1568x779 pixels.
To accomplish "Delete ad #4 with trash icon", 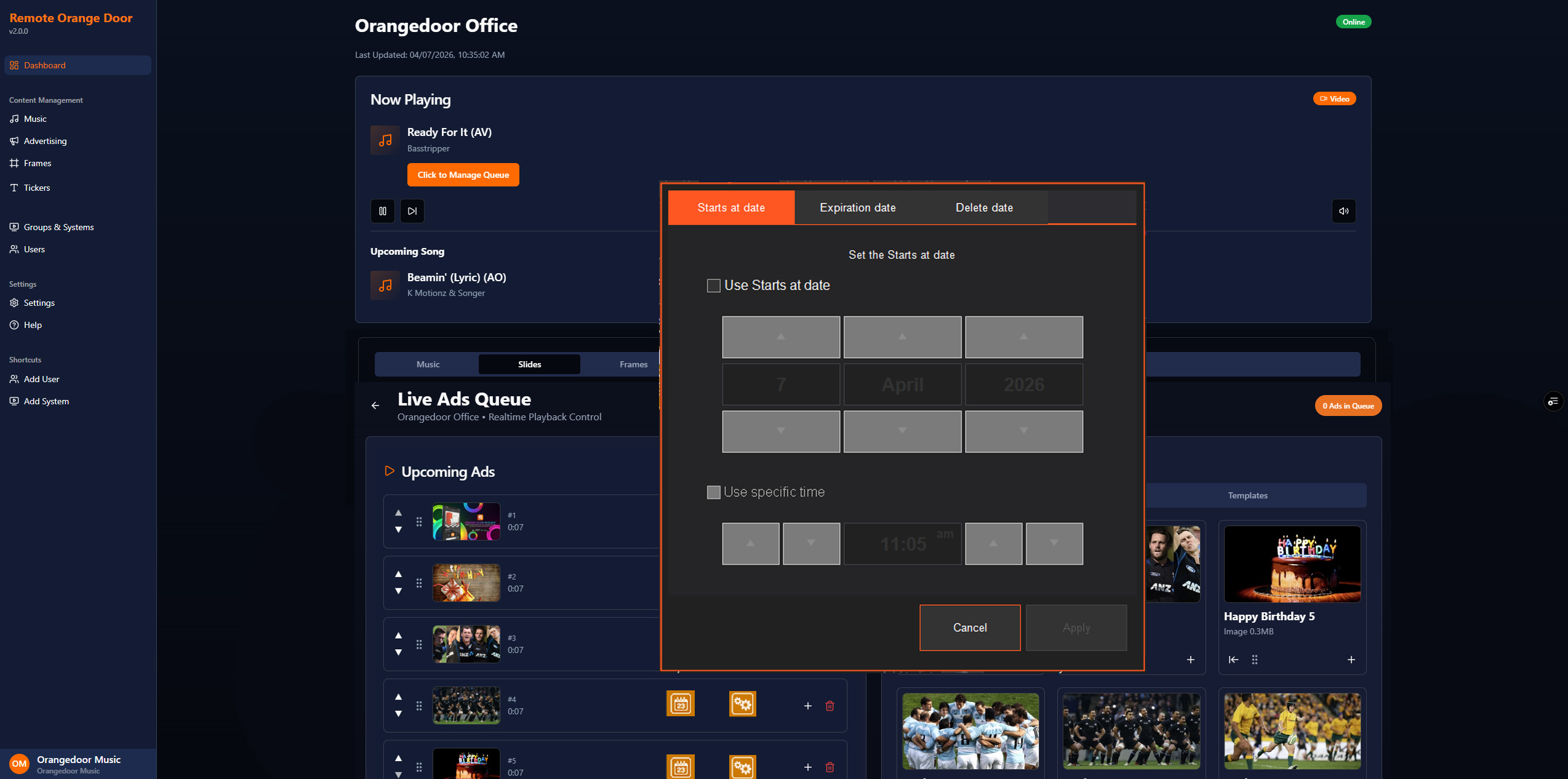I will pyautogui.click(x=830, y=706).
